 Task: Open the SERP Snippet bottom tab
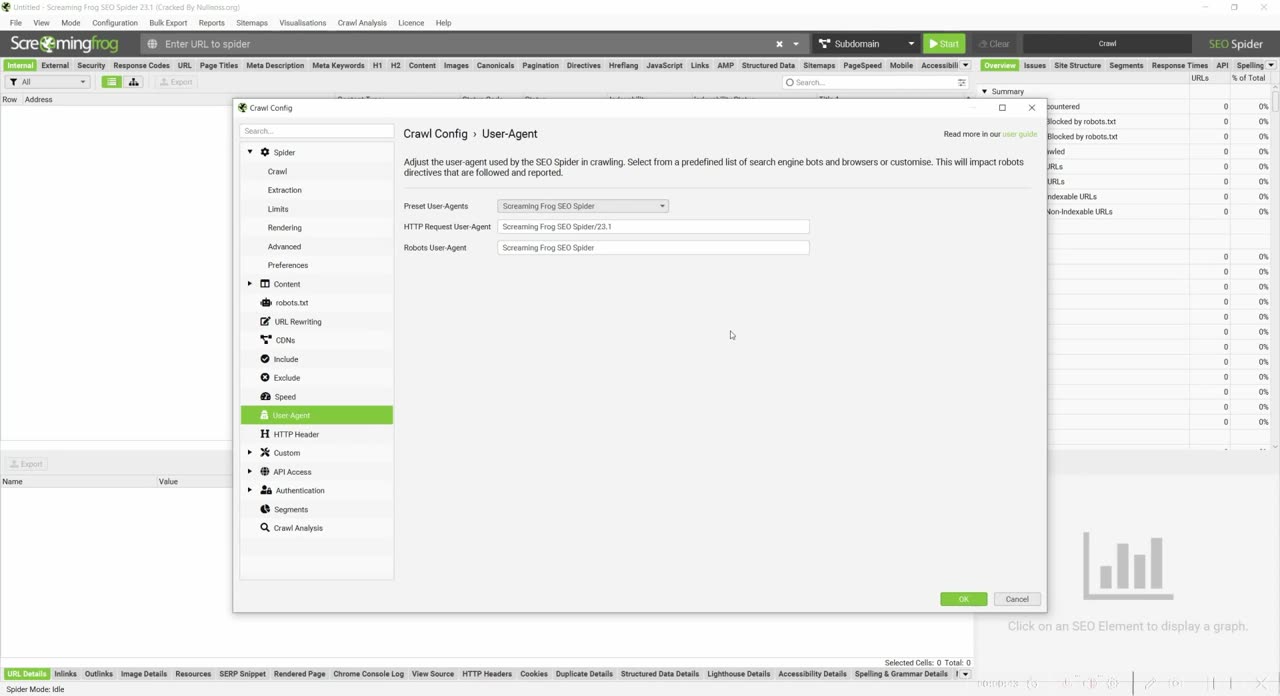(243, 674)
